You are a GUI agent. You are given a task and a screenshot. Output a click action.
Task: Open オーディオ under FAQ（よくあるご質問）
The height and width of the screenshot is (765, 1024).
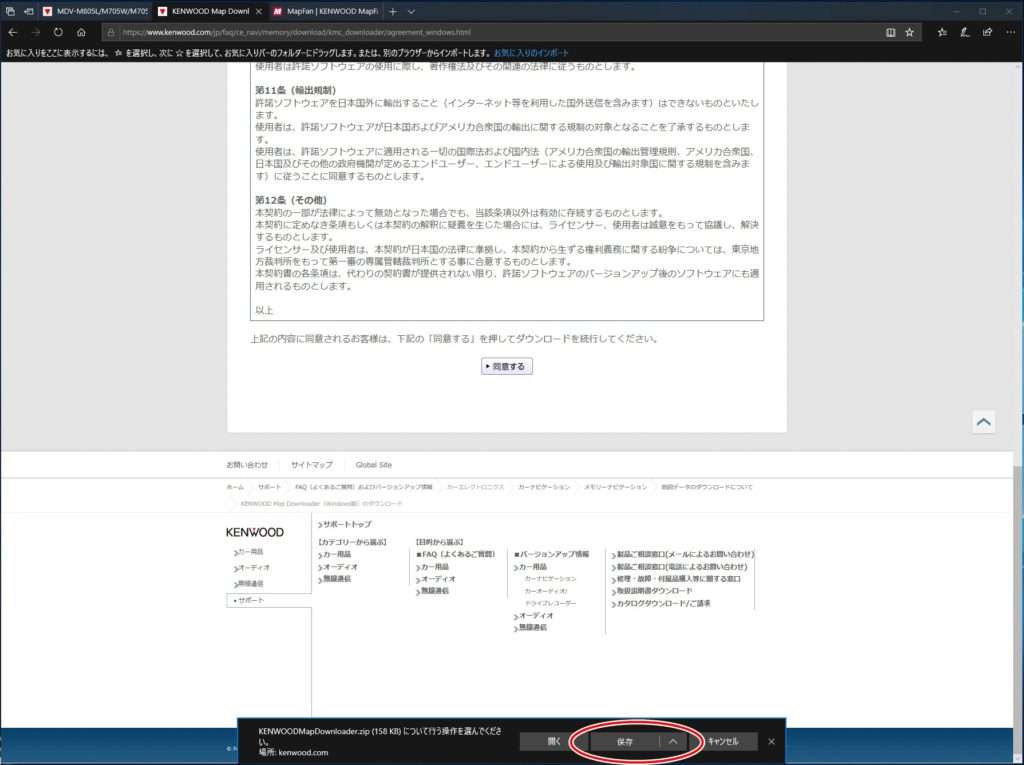point(436,579)
